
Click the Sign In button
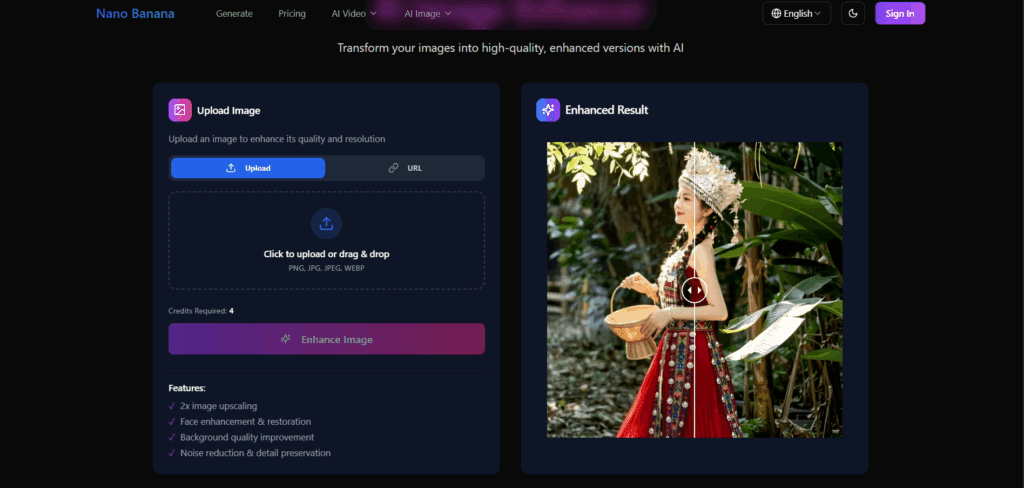(900, 13)
